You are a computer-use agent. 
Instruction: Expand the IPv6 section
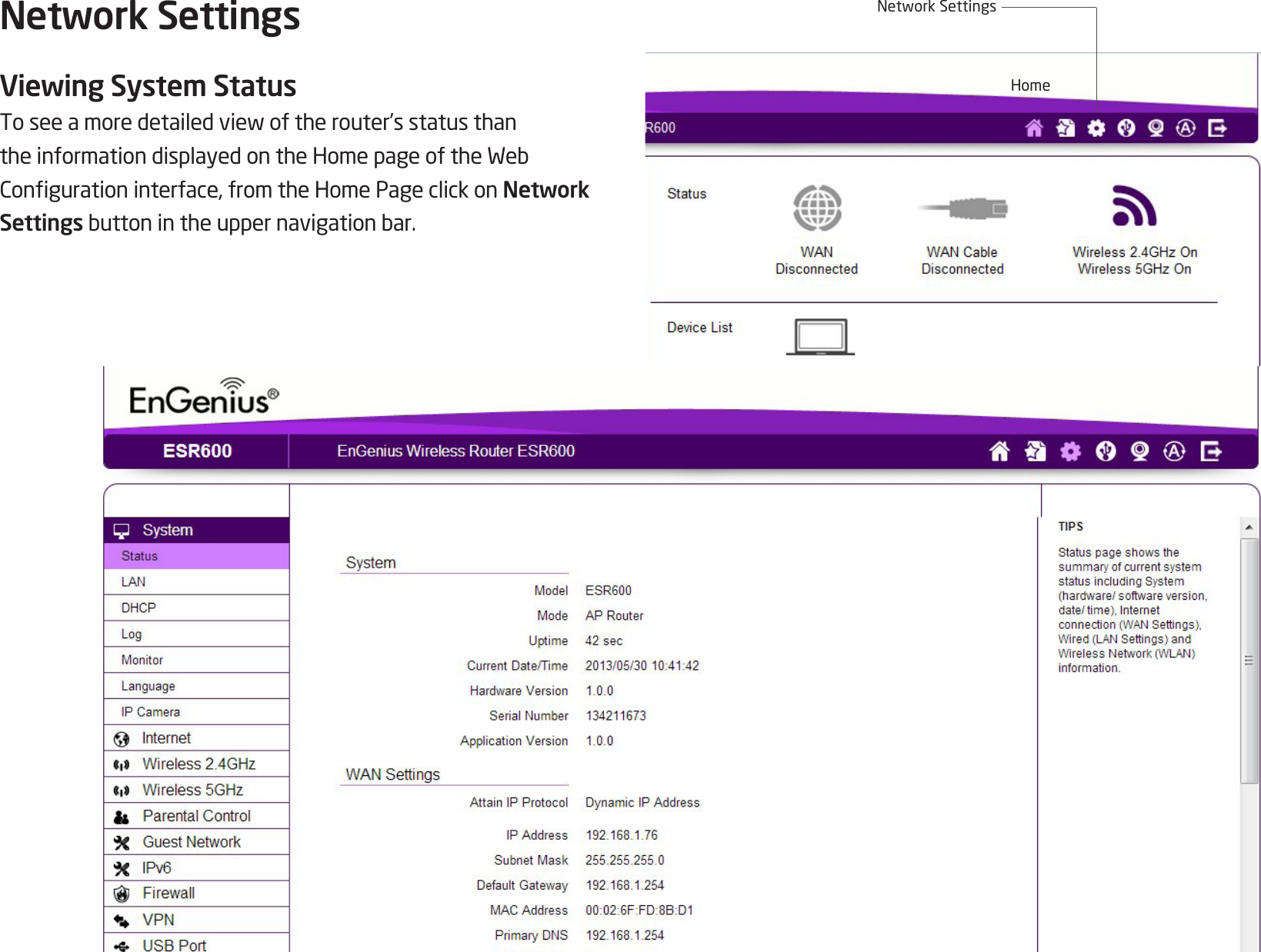[x=196, y=868]
